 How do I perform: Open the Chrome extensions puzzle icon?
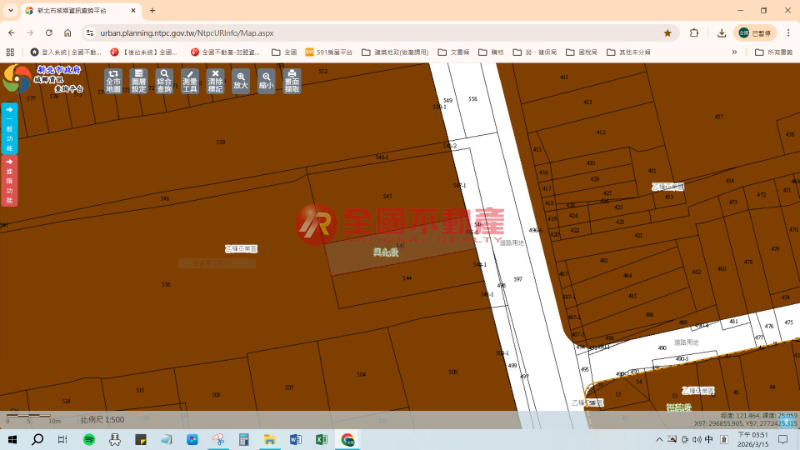[x=694, y=32]
